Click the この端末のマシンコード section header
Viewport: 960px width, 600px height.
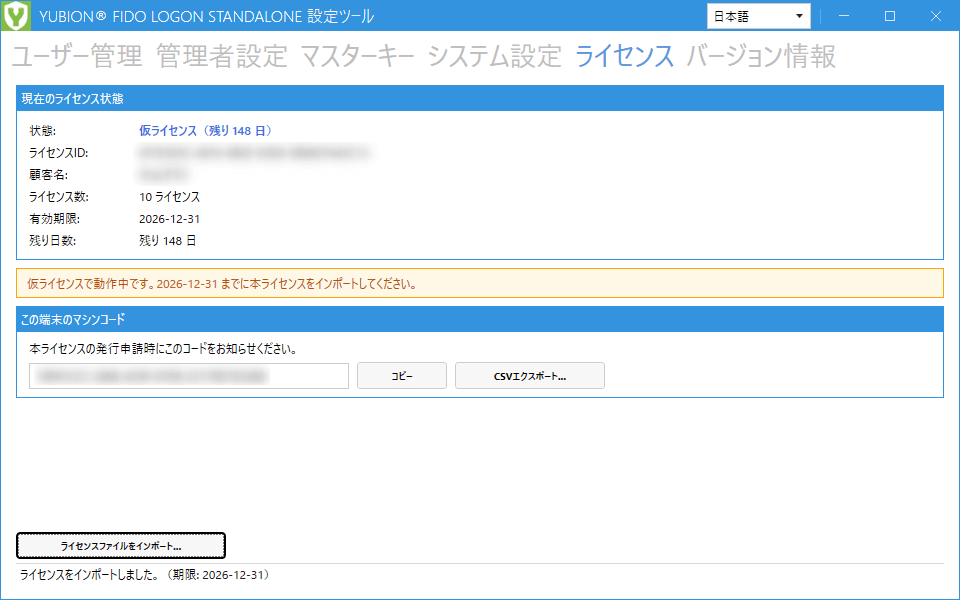(480, 319)
